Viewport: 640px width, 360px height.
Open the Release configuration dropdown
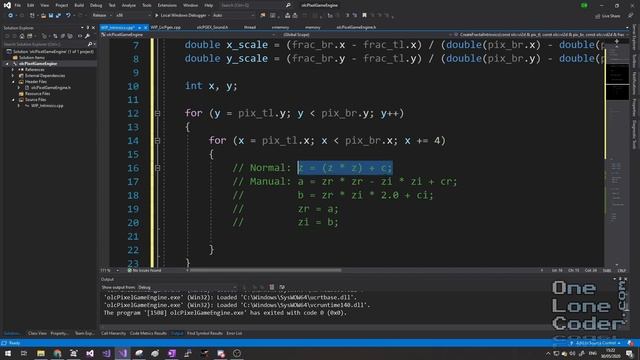tap(102, 16)
